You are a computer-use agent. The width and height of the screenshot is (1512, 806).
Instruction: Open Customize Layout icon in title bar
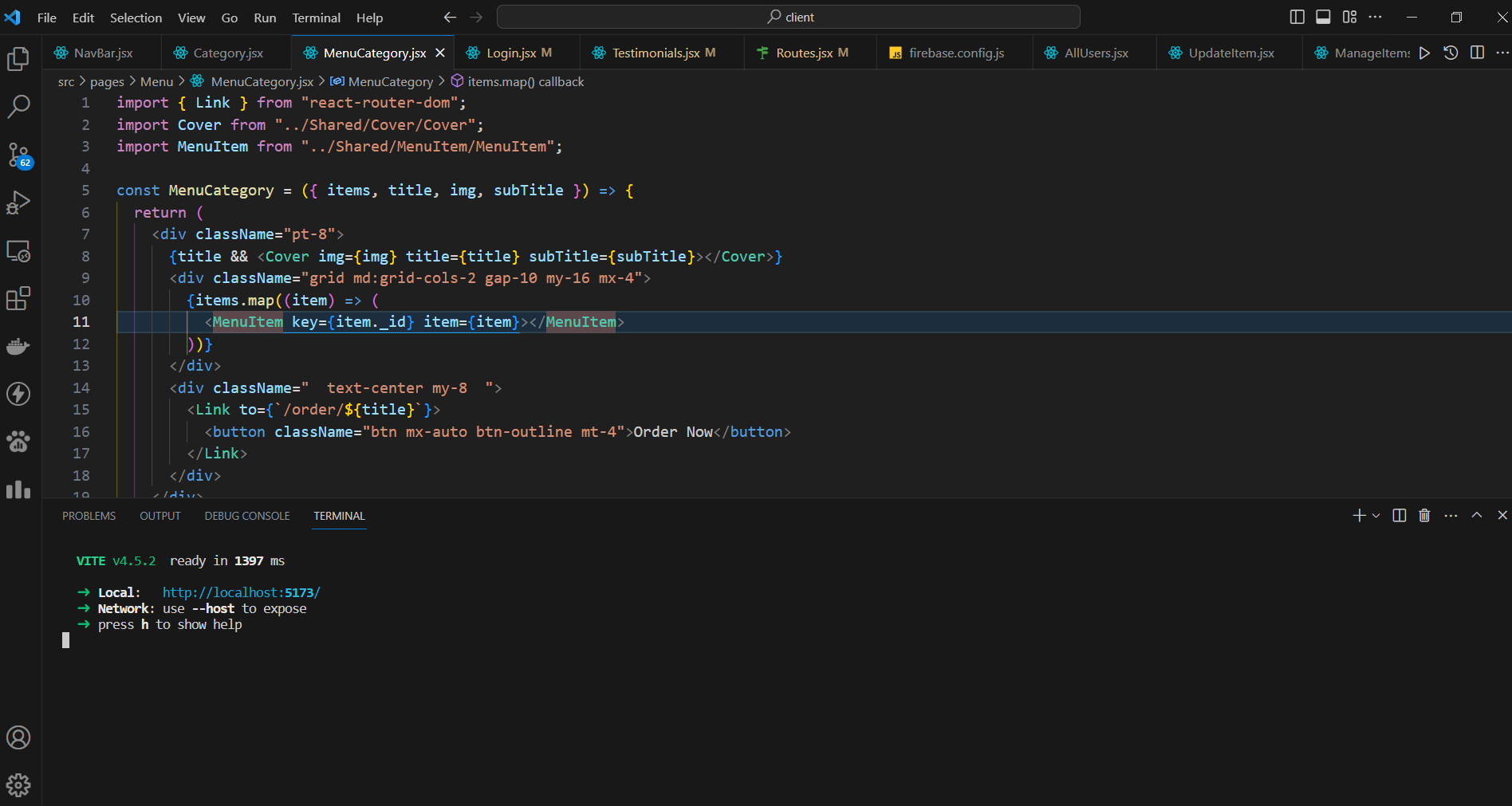(x=1349, y=17)
